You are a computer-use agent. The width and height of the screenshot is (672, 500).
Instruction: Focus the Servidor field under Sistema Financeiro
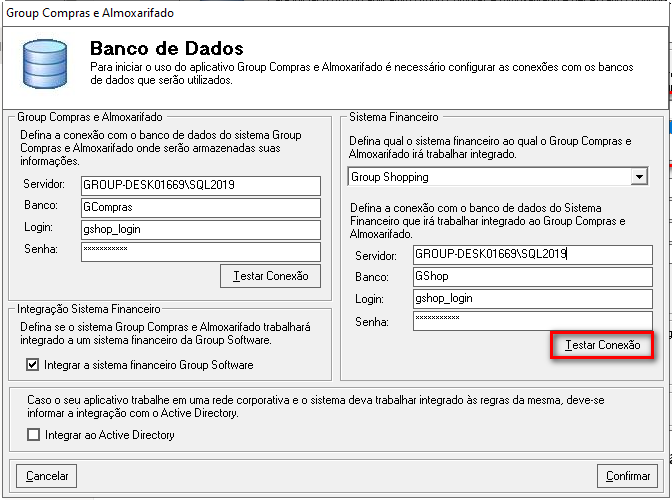click(x=533, y=254)
